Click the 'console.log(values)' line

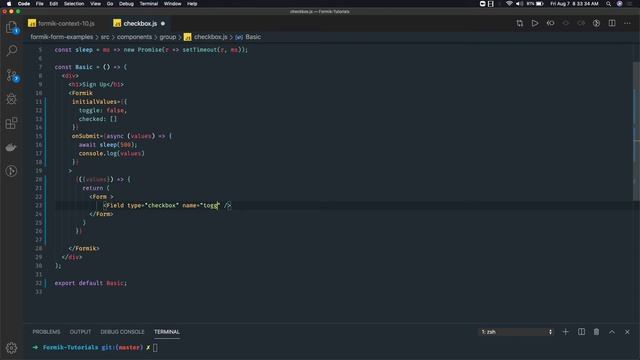111,153
